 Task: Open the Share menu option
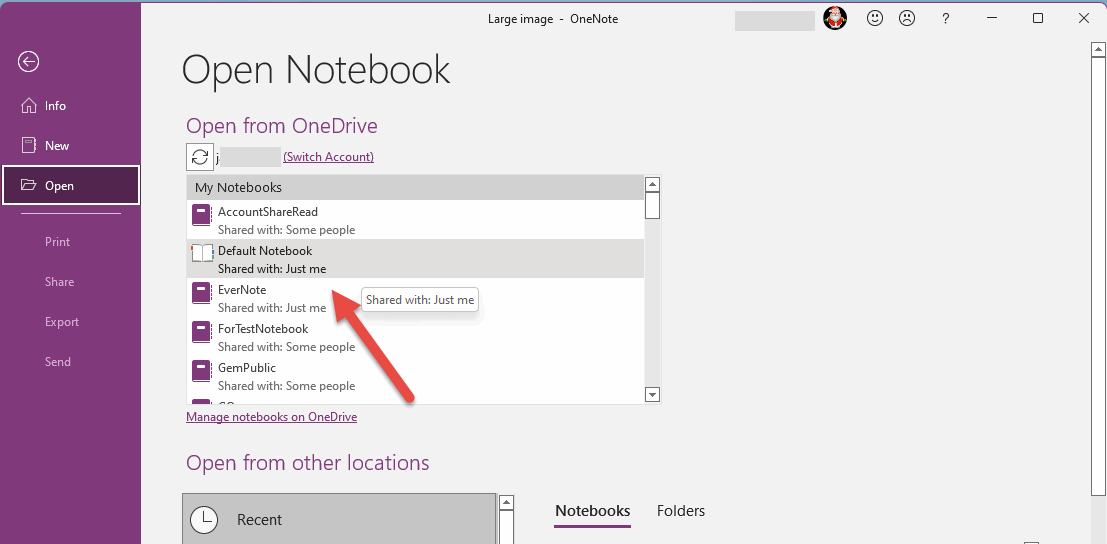click(59, 282)
